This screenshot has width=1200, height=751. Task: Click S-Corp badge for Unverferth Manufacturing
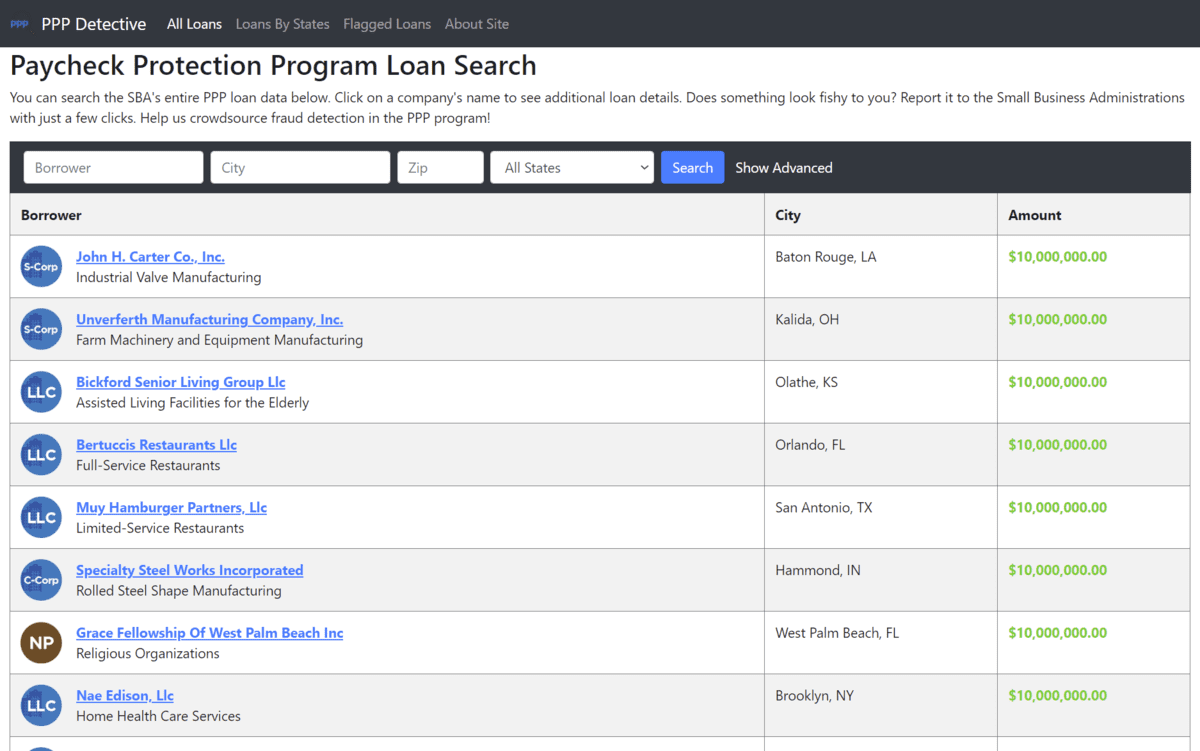click(x=41, y=329)
